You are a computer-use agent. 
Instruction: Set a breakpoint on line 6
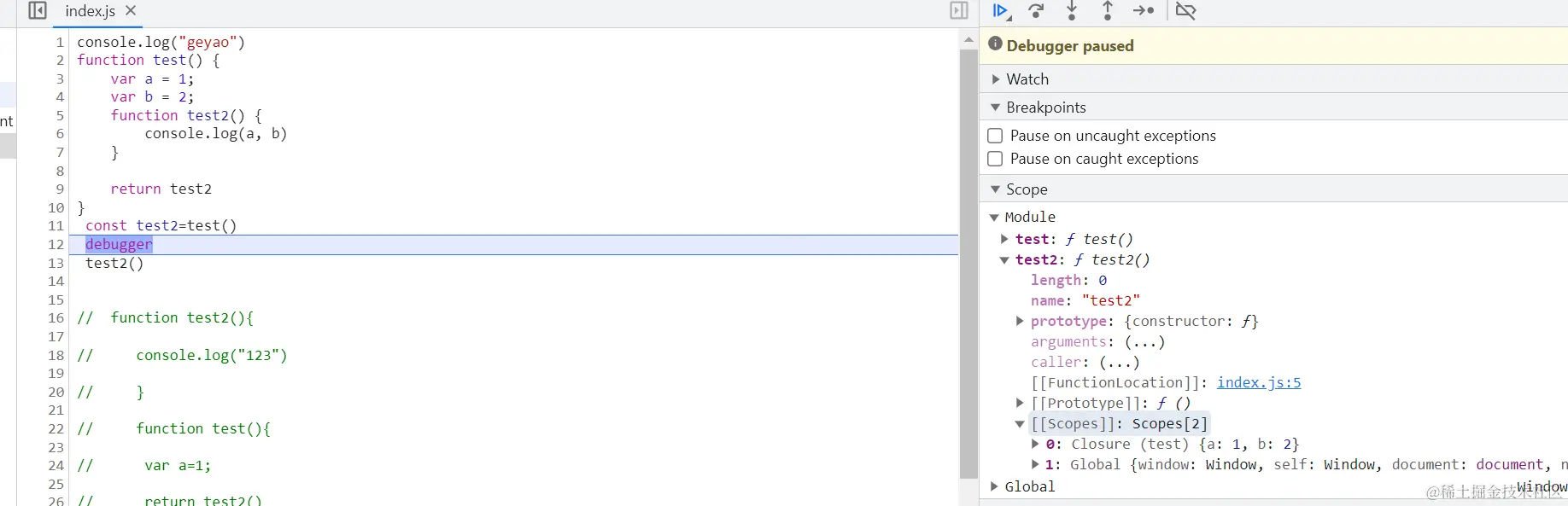pos(60,134)
